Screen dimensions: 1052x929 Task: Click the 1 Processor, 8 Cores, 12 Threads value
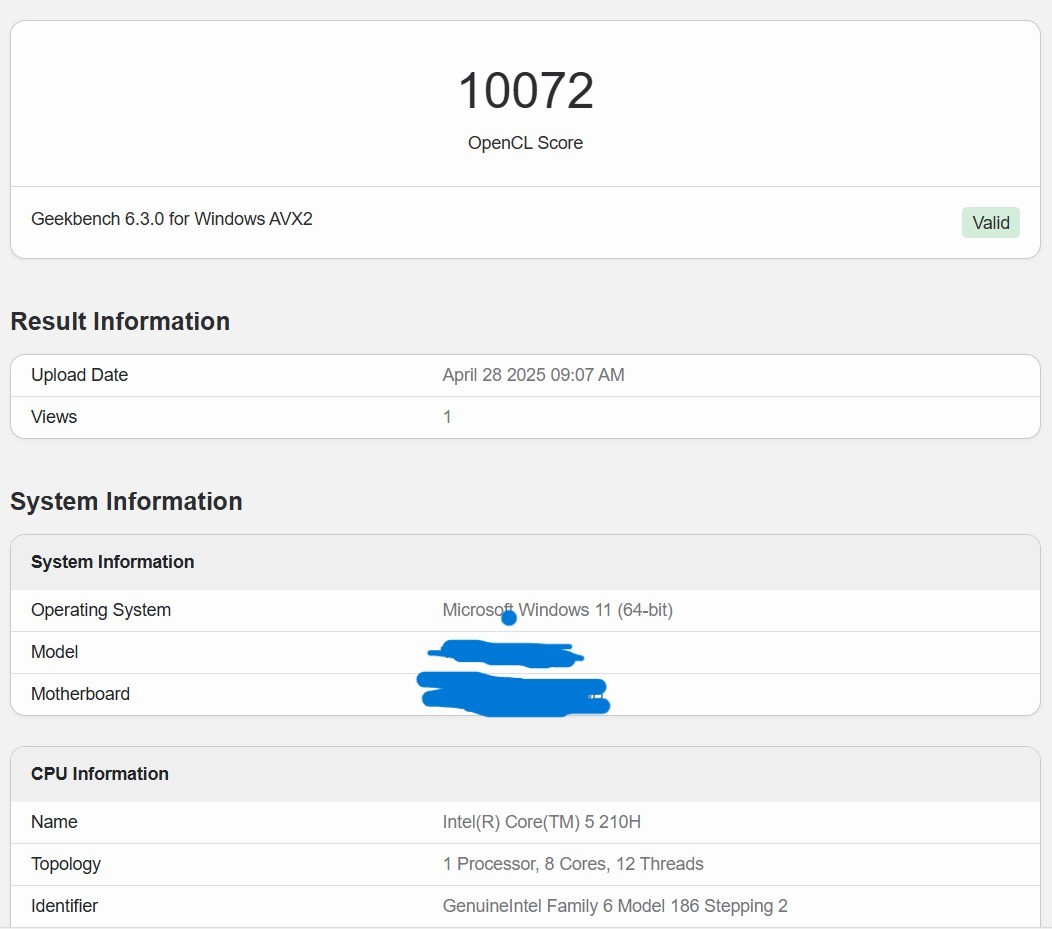click(573, 864)
